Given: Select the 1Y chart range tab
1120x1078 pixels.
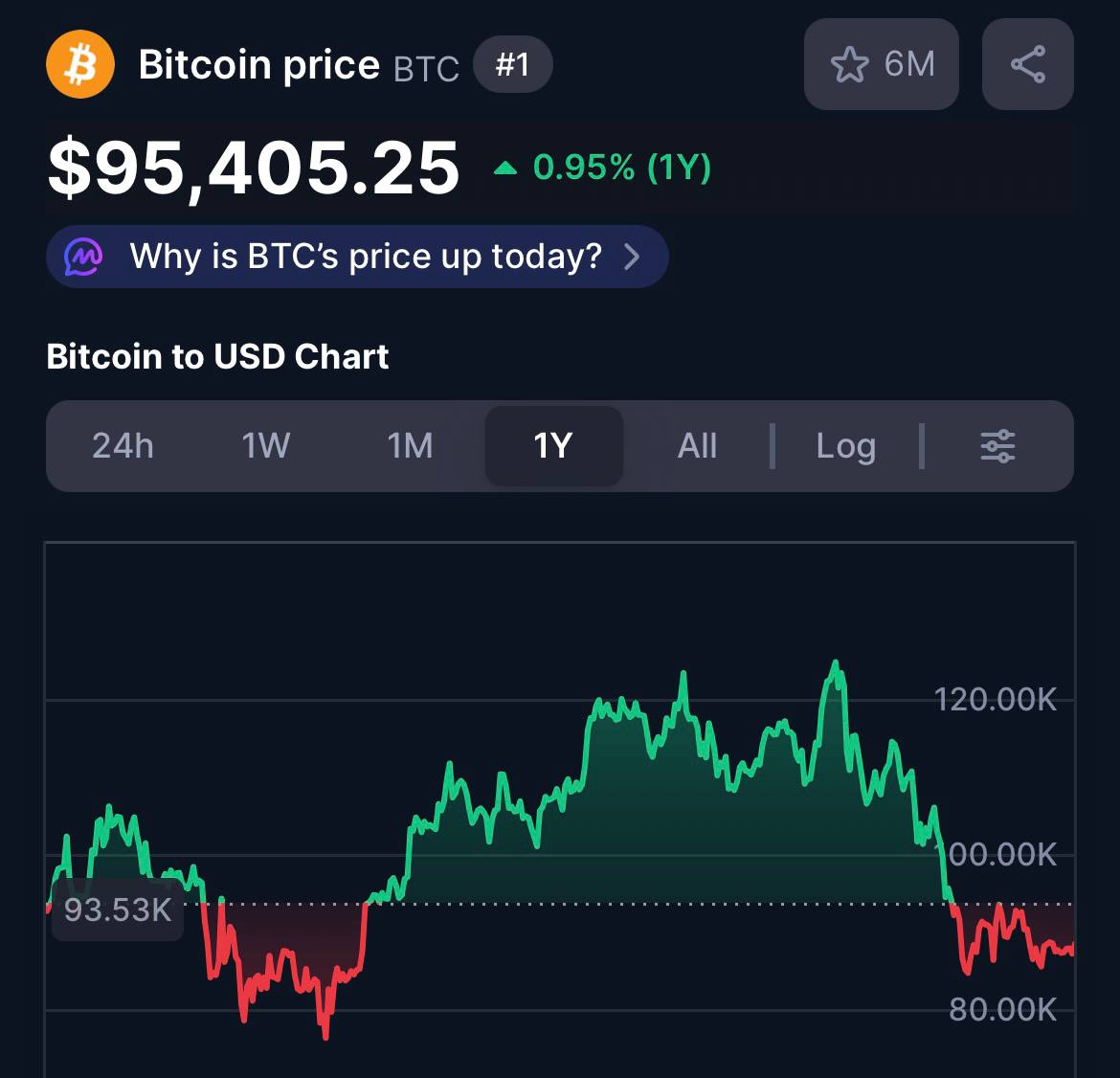Looking at the screenshot, I should (553, 446).
